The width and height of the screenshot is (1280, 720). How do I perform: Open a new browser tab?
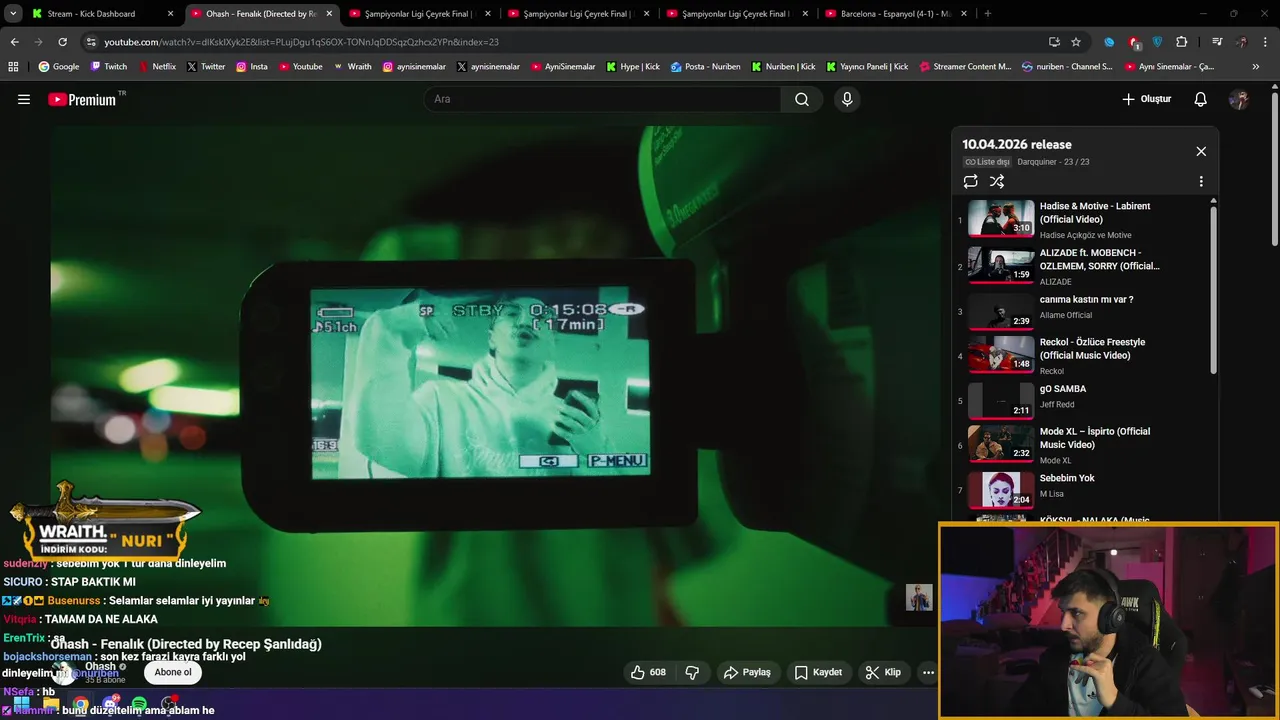(x=987, y=14)
